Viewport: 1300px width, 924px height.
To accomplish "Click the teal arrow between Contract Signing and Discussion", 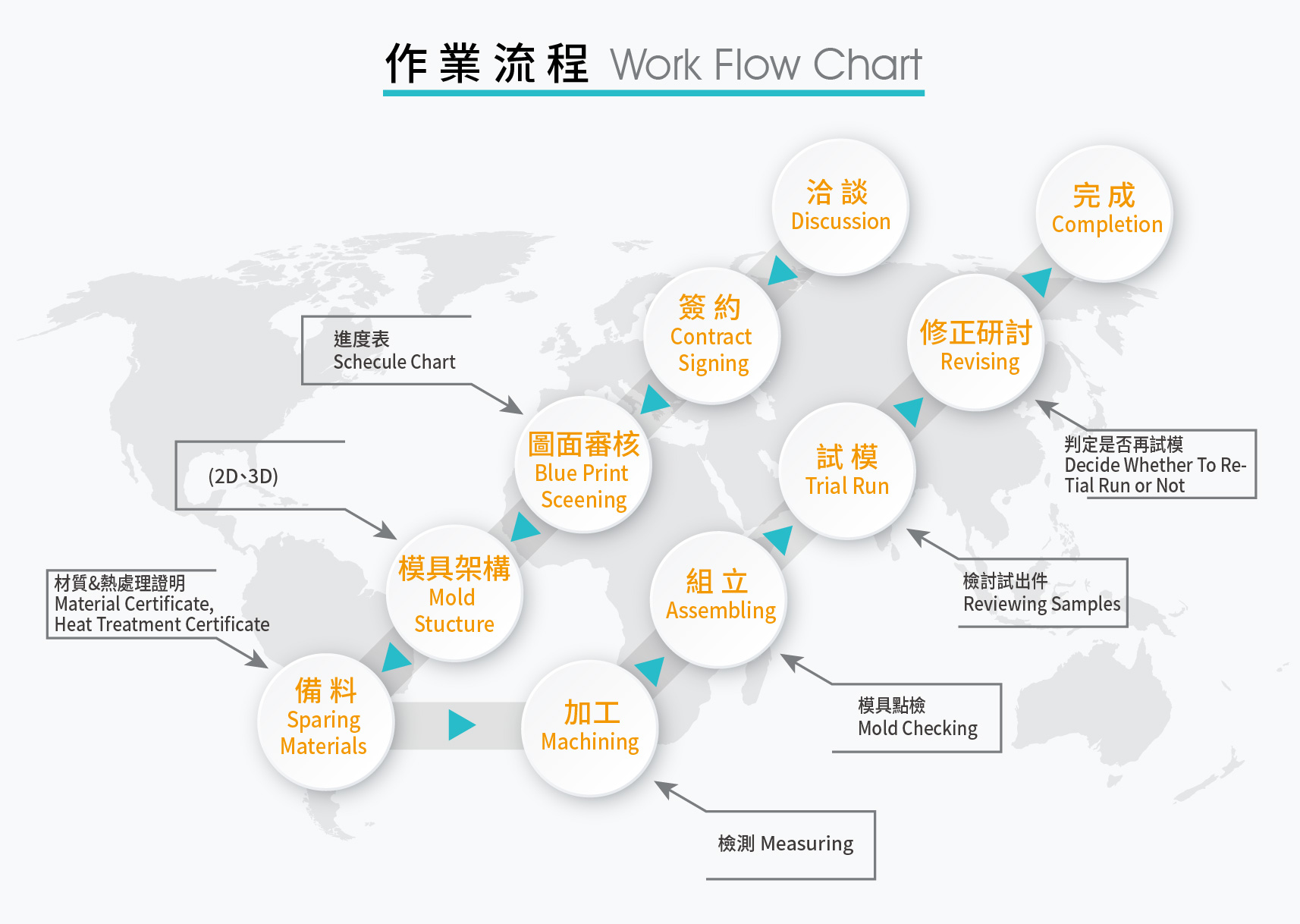I will point(781,271).
